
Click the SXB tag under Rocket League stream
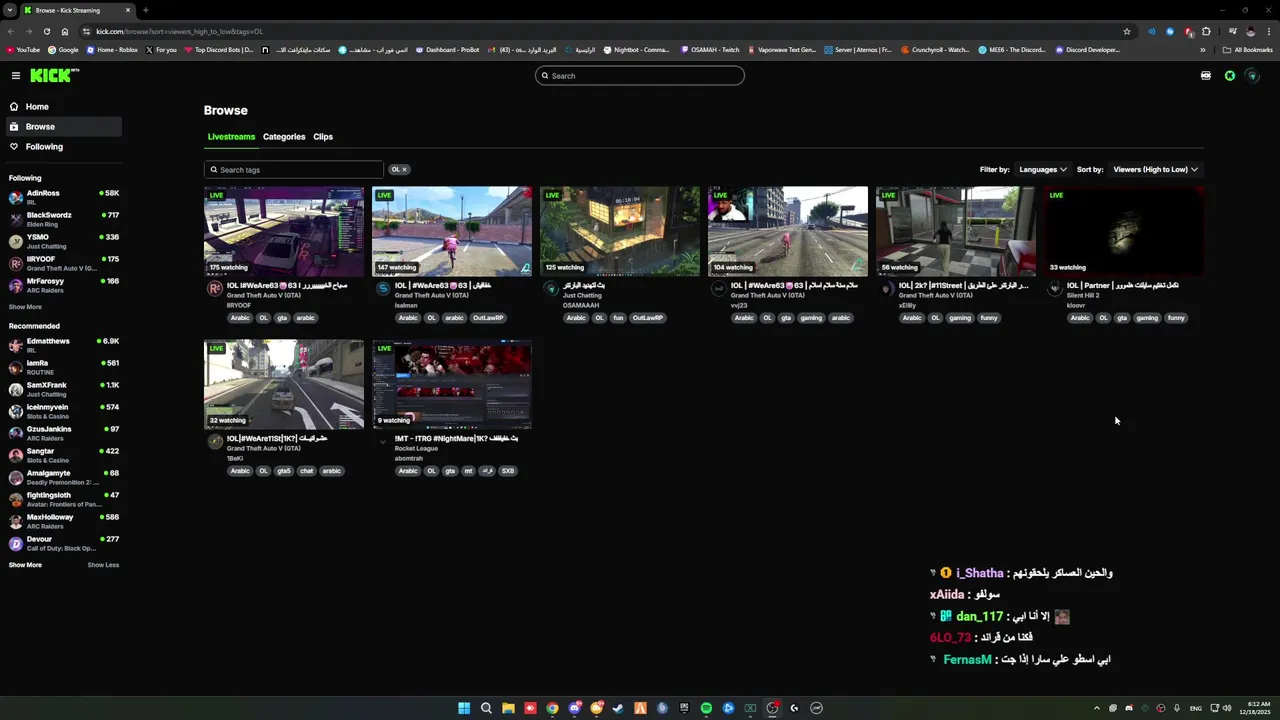click(x=508, y=471)
